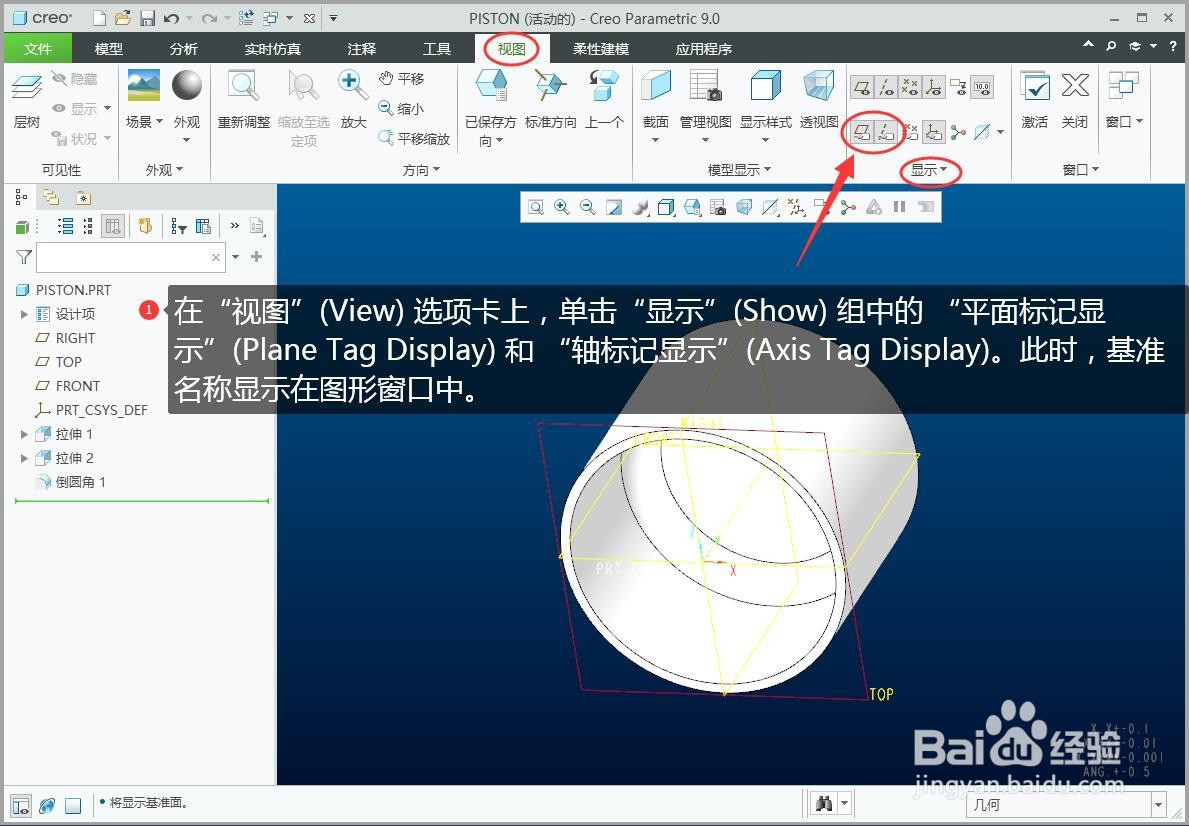The image size is (1189, 826).
Task: Expand the 拉伸 1 feature node
Action: [24, 435]
